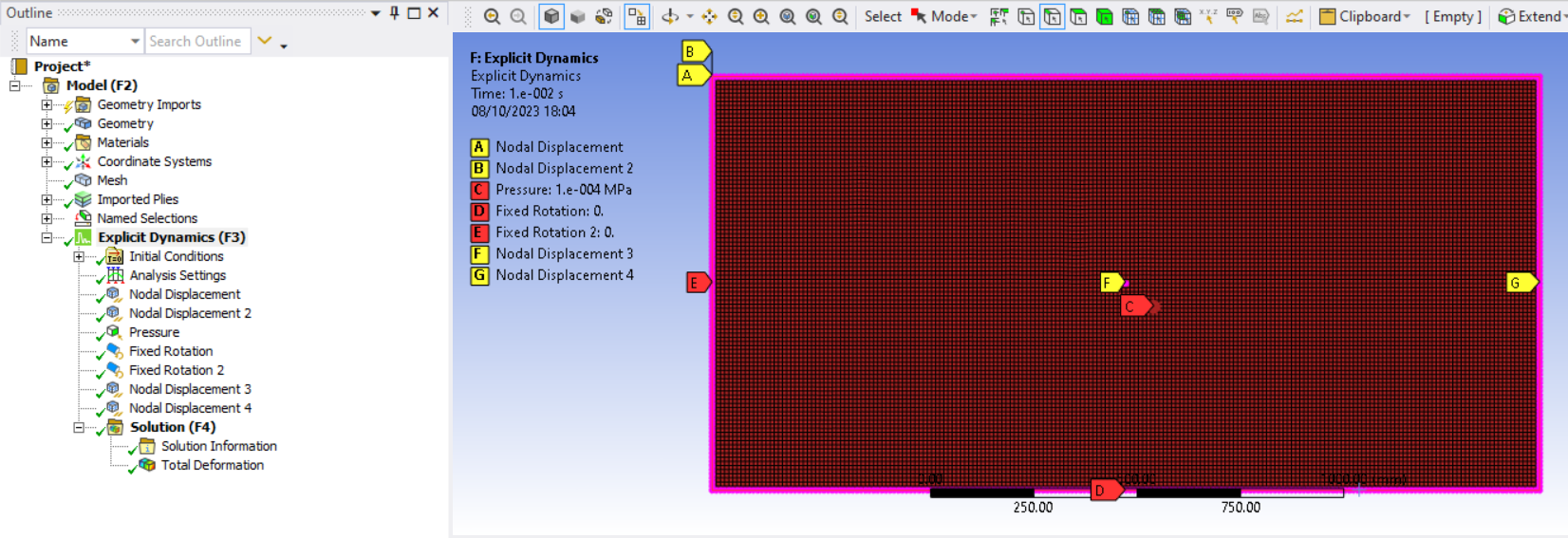1568x538 pixels.
Task: Click the Face selection filter icon
Action: [x=1078, y=16]
